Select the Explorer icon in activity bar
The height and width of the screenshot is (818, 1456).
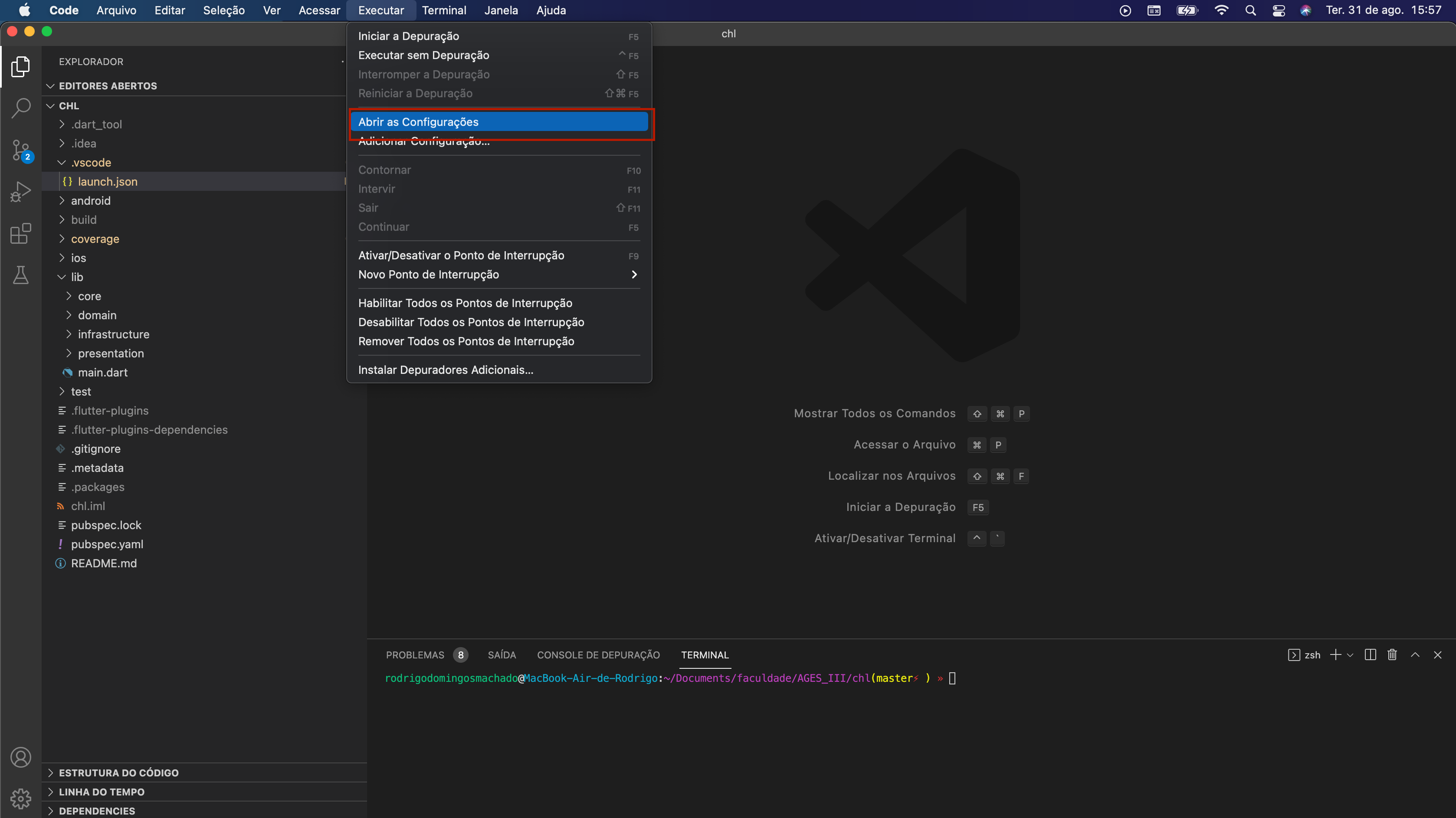point(21,66)
